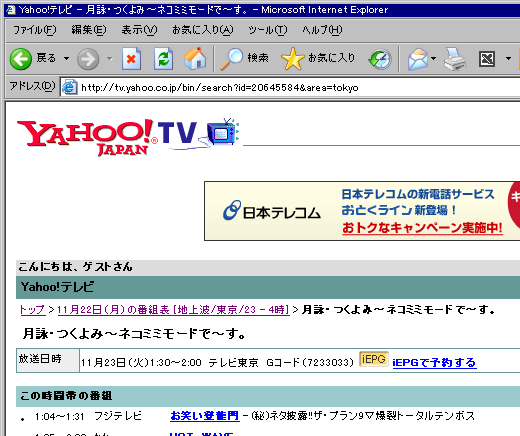This screenshot has width=520, height=436.
Task: Open the Search (検索) magnifier button
Action: coord(244,59)
